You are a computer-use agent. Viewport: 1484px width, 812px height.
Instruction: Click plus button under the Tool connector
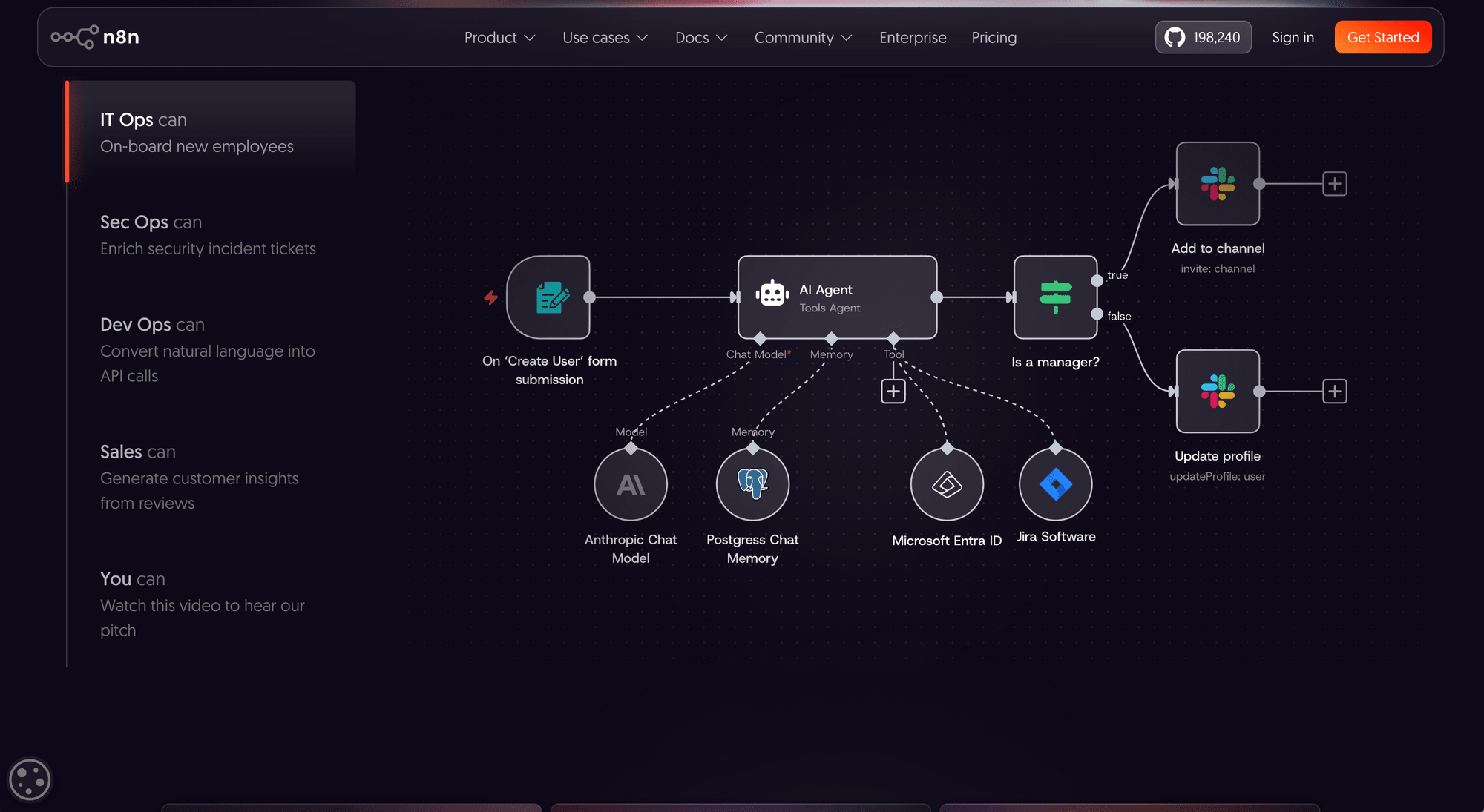click(893, 392)
